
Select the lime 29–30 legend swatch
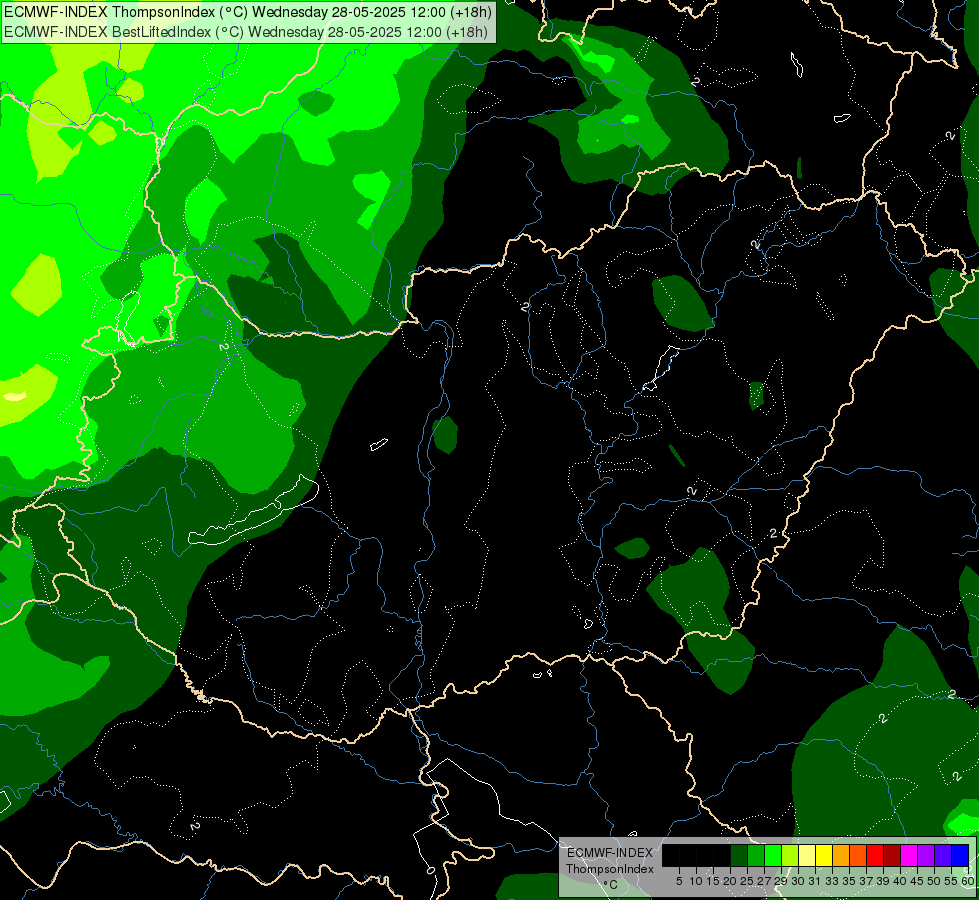(x=790, y=855)
